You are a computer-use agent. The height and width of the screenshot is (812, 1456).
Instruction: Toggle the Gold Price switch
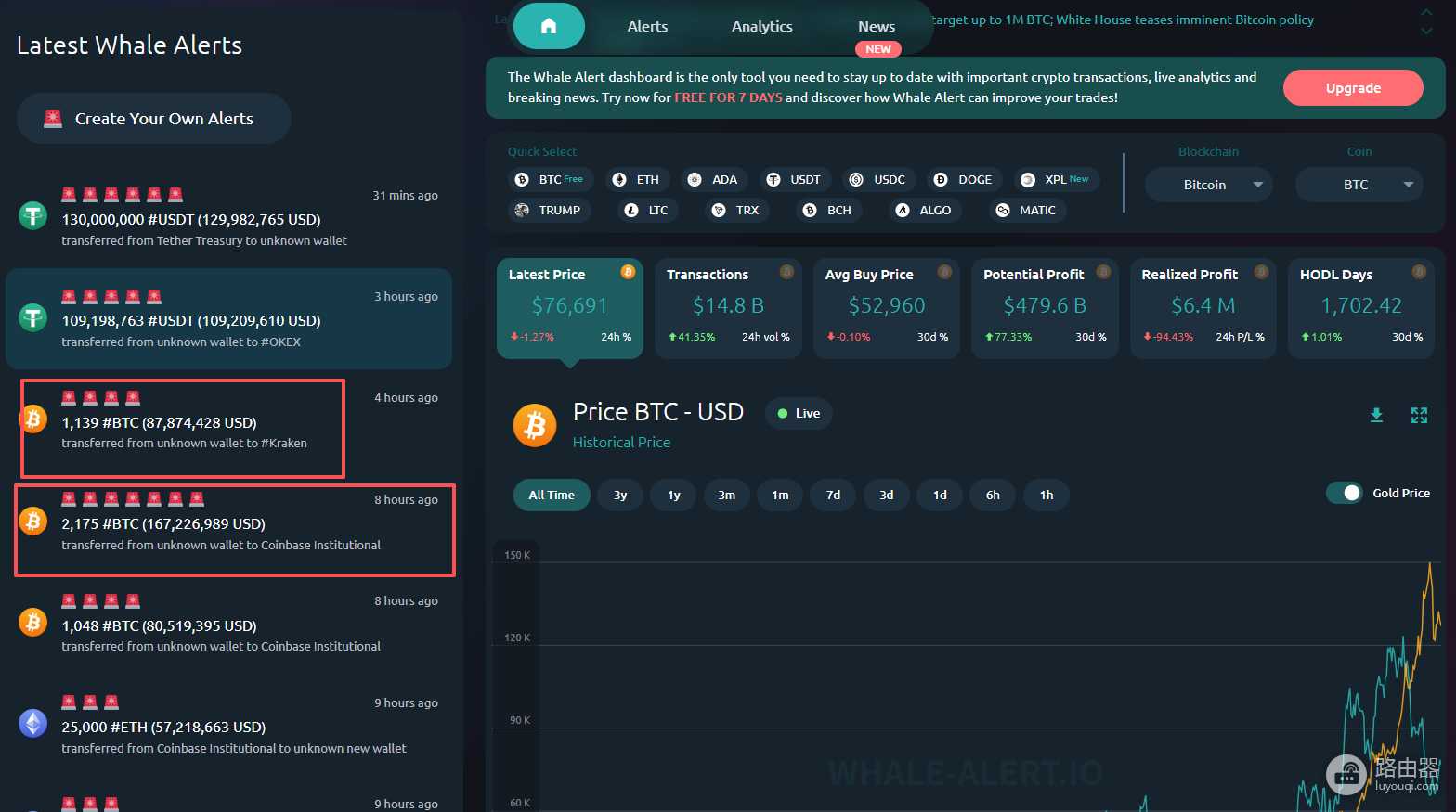1344,493
